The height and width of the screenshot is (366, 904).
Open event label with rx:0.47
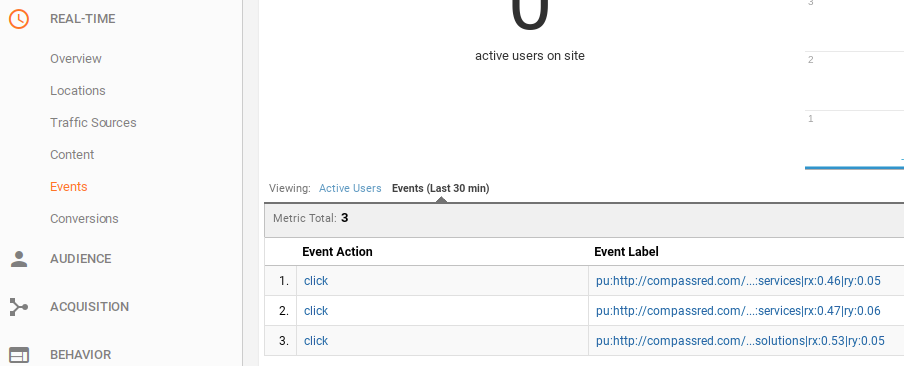pos(739,311)
